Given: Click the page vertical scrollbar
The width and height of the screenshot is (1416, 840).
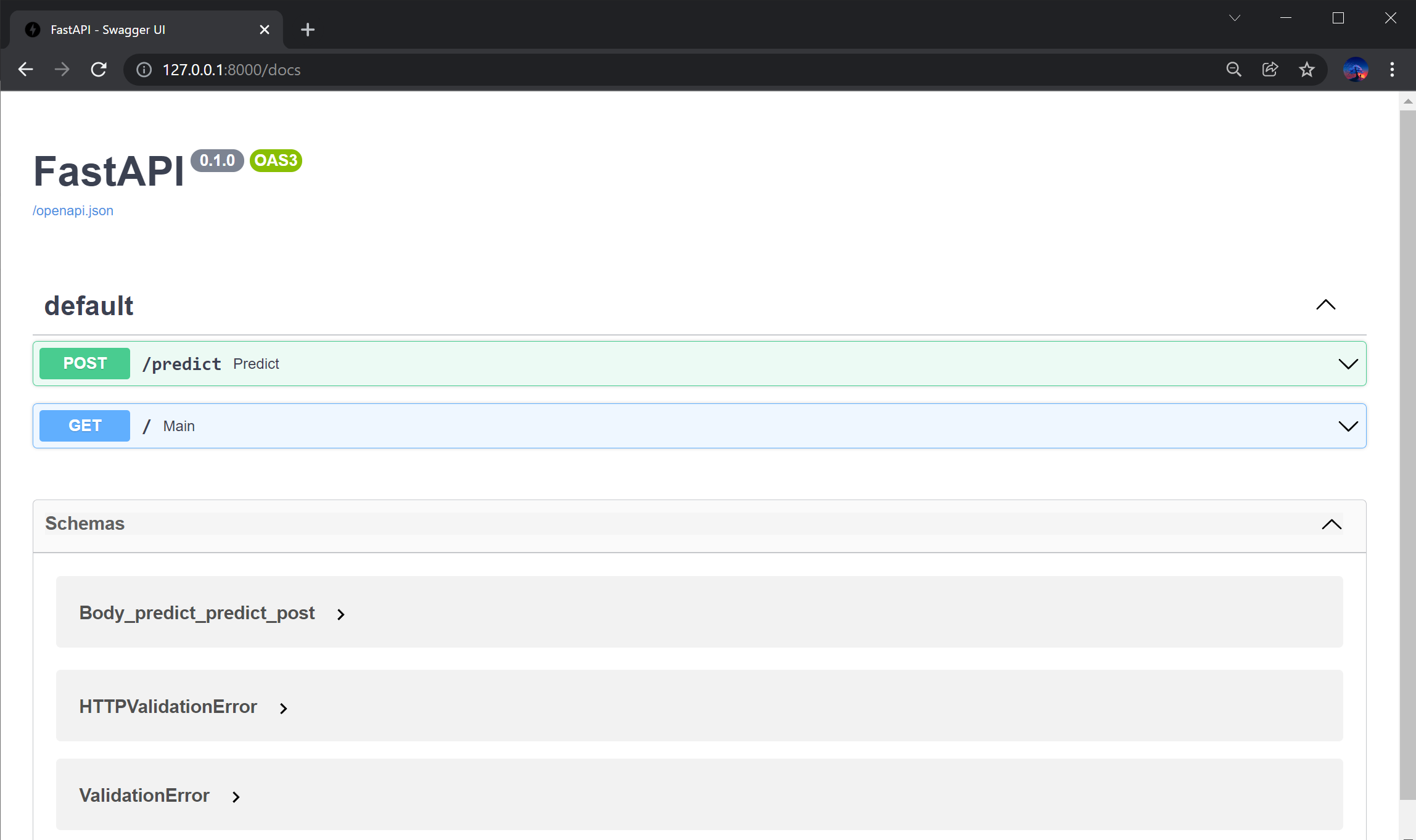Looking at the screenshot, I should [1407, 432].
